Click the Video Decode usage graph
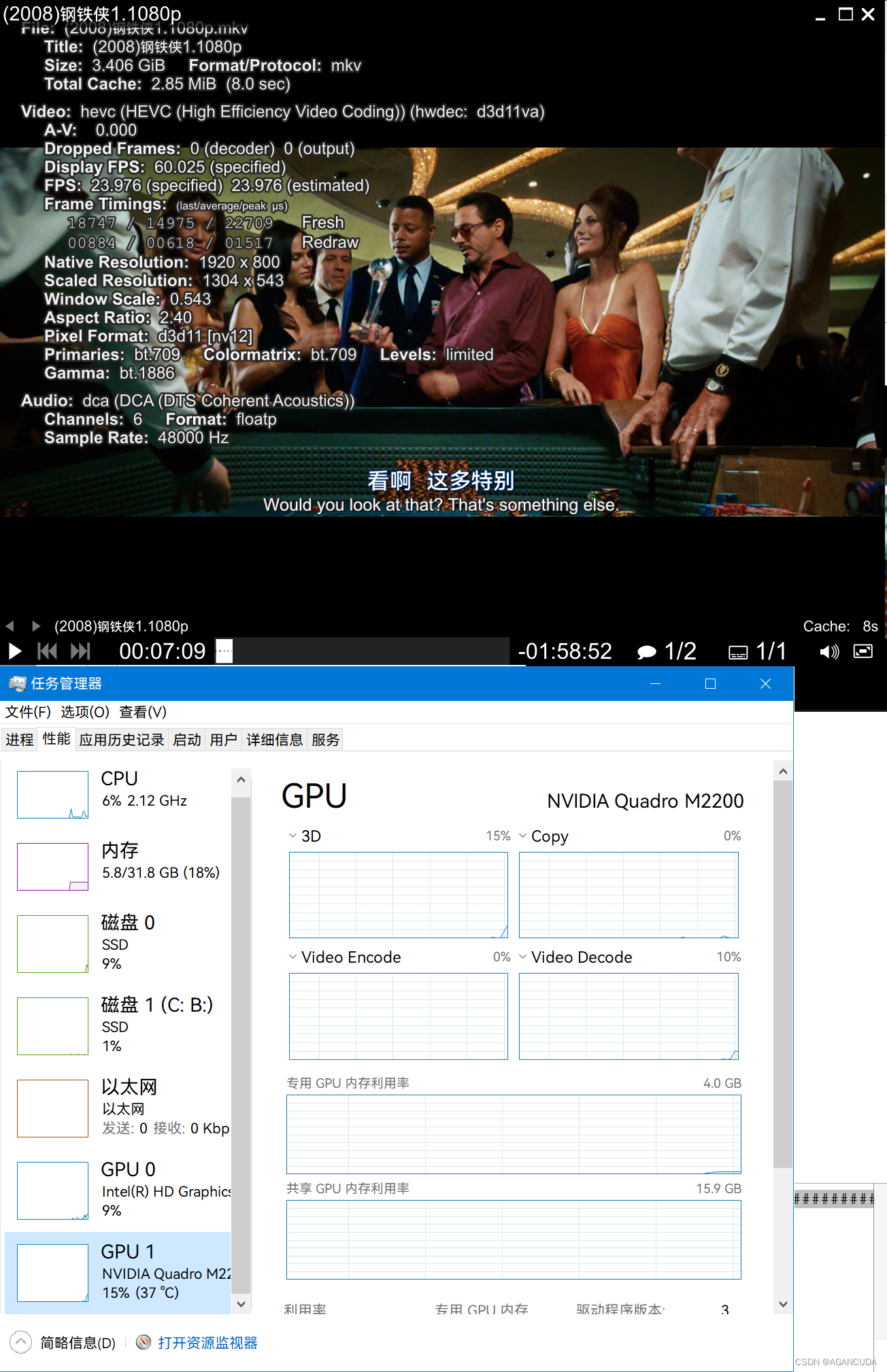Viewport: 887px width, 1372px height. click(629, 1016)
